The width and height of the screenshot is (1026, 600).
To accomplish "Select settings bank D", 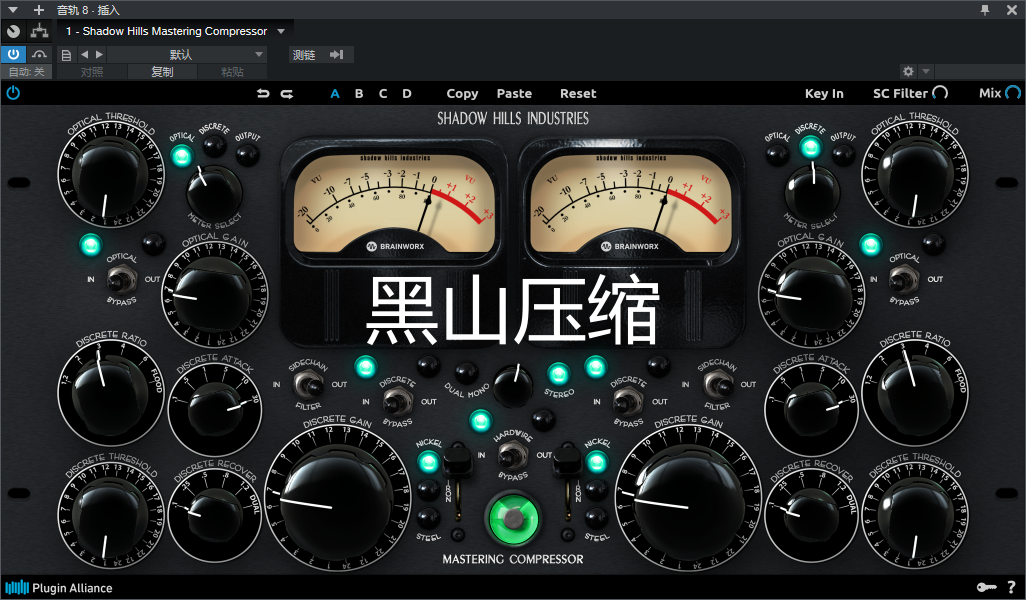I will coord(407,94).
